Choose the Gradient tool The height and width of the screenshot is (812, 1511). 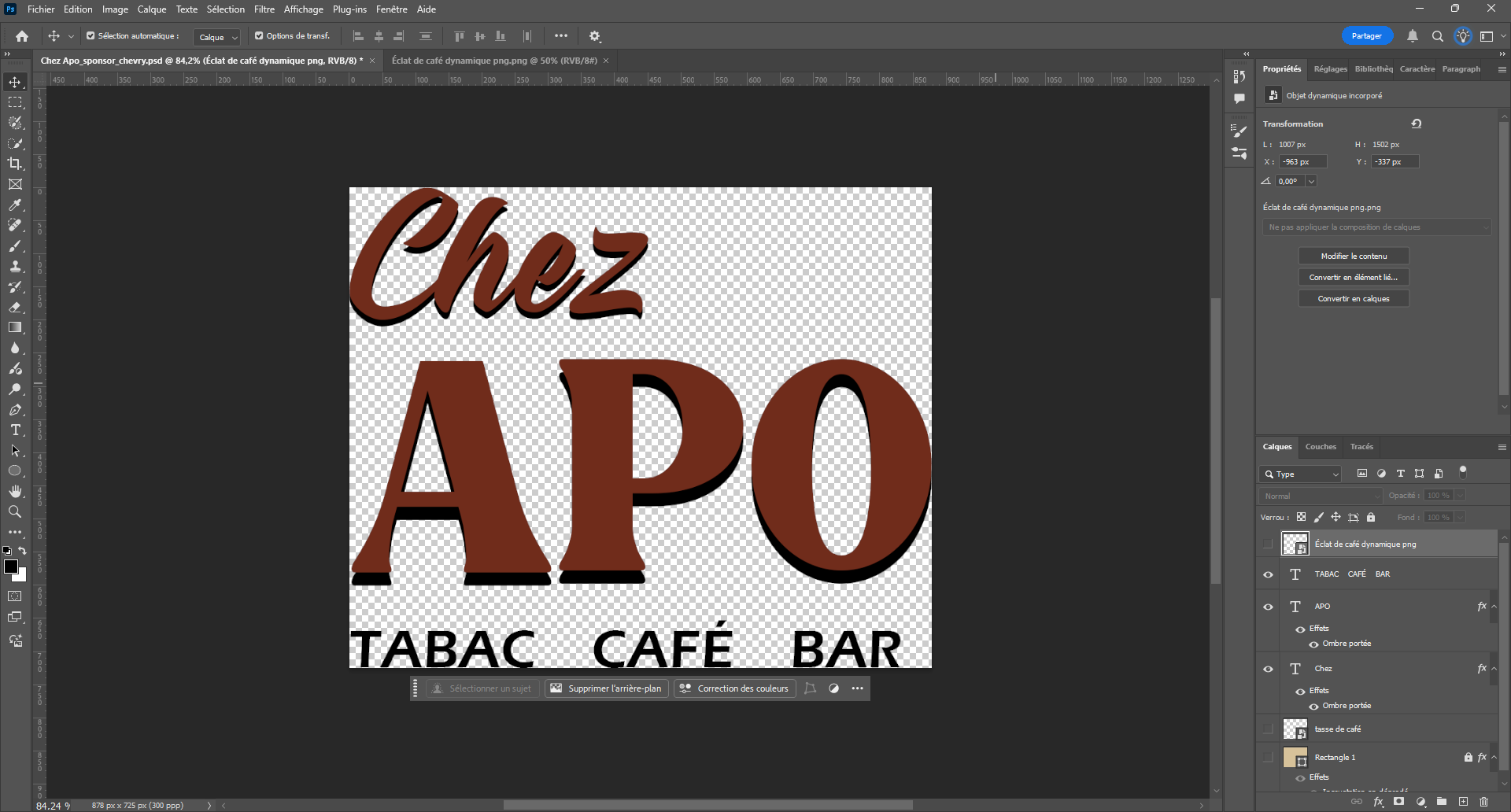point(15,327)
